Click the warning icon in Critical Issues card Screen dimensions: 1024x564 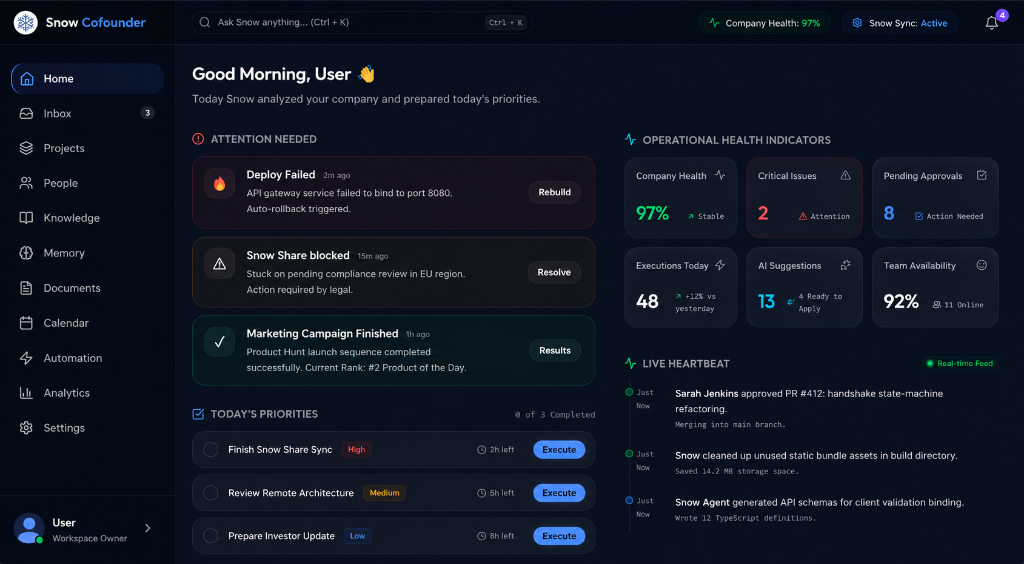pos(845,175)
